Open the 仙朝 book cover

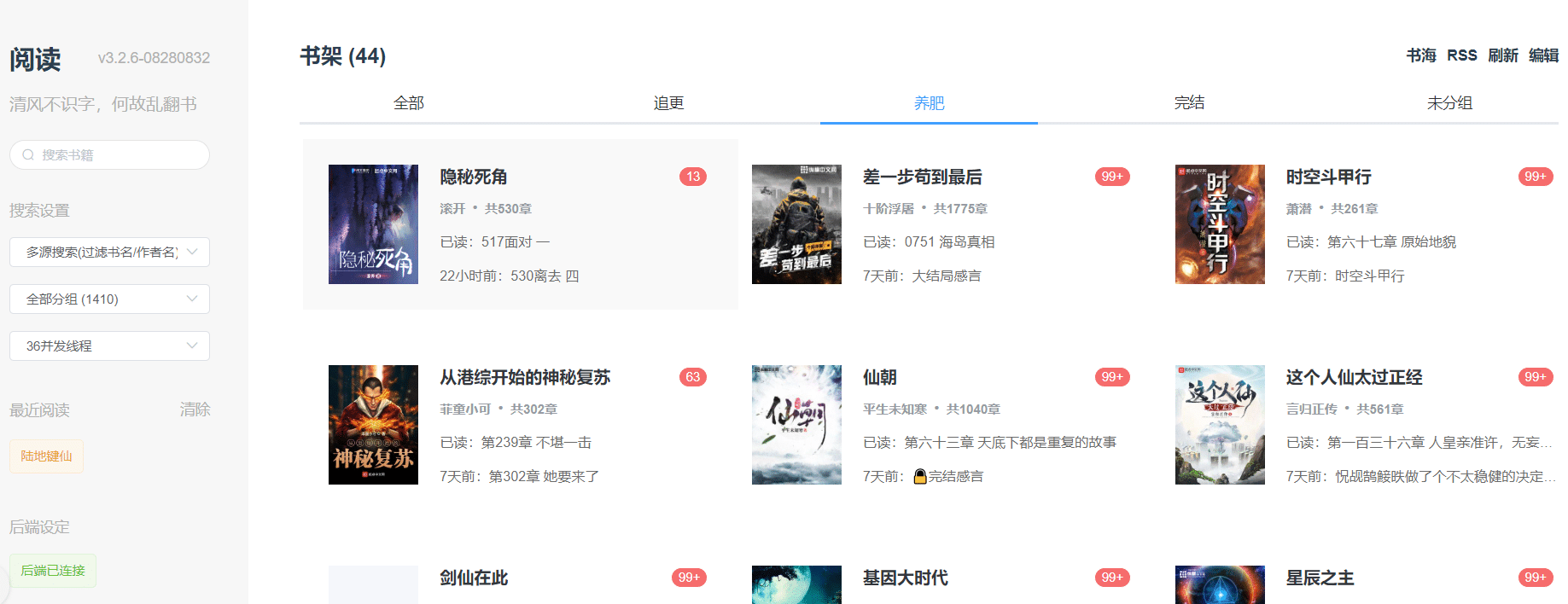pos(796,425)
